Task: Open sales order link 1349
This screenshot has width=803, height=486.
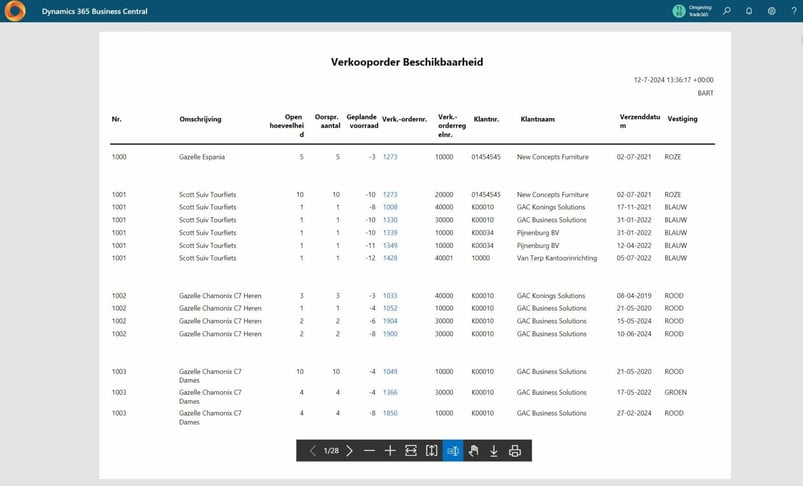Action: point(390,246)
